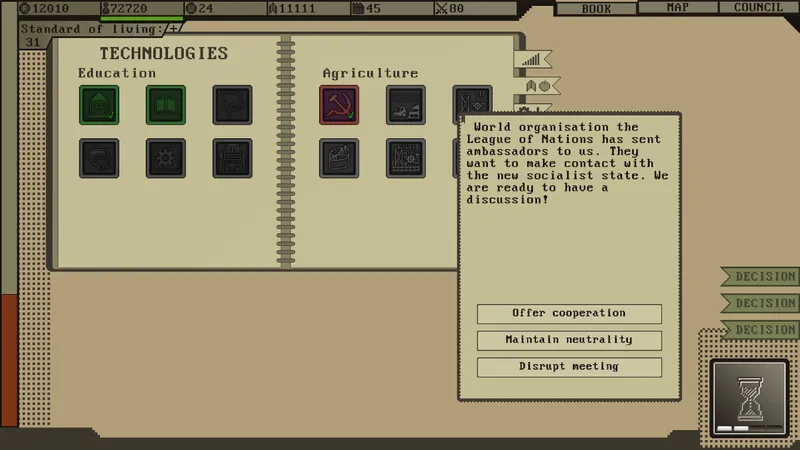Click the flag technology icon in Education
Image resolution: width=800 pixels, height=450 pixels.
[x=232, y=105]
